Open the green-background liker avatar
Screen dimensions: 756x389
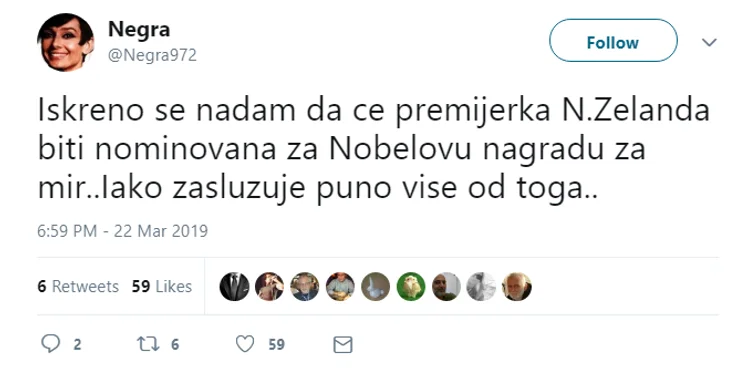(x=411, y=287)
